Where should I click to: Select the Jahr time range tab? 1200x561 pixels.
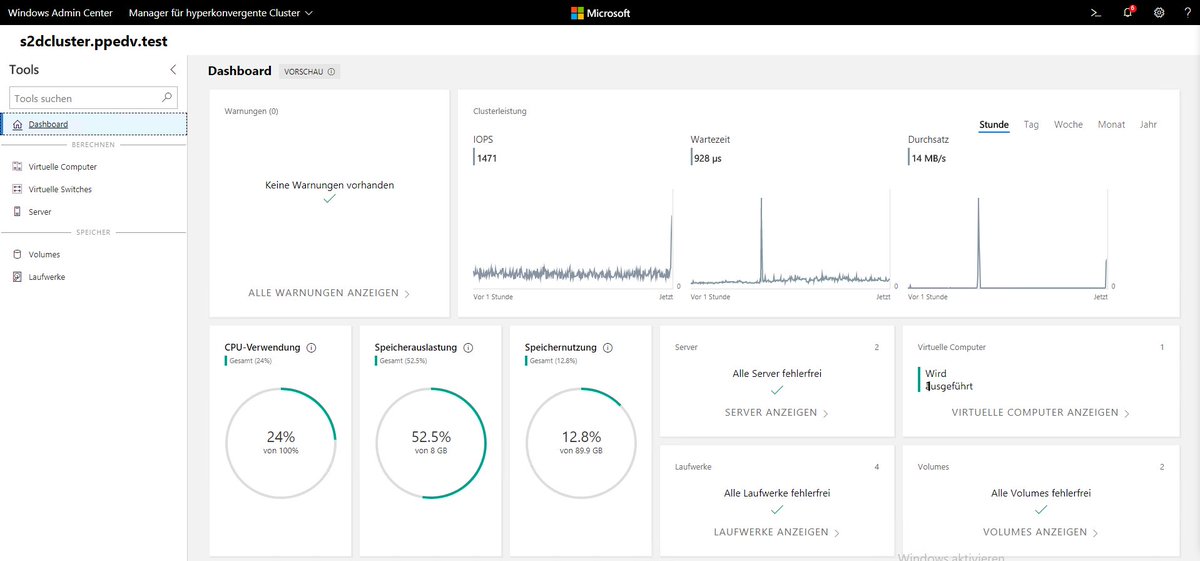pyautogui.click(x=1148, y=125)
